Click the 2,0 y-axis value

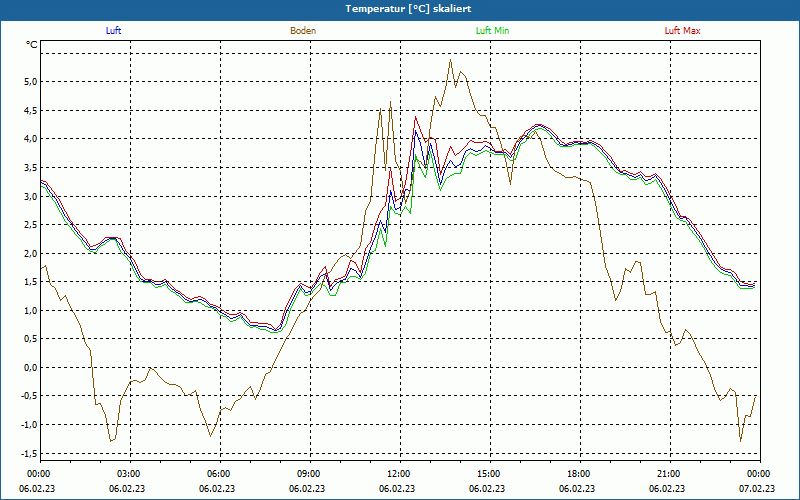30,253
